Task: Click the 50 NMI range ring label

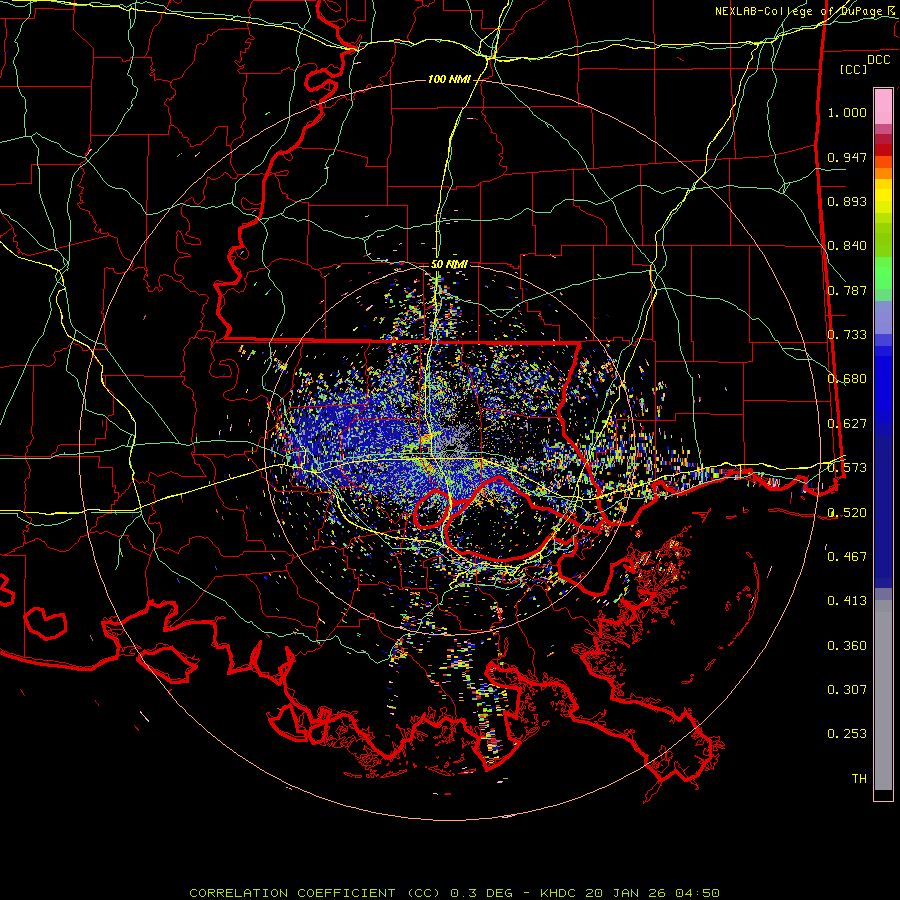Action: [449, 265]
